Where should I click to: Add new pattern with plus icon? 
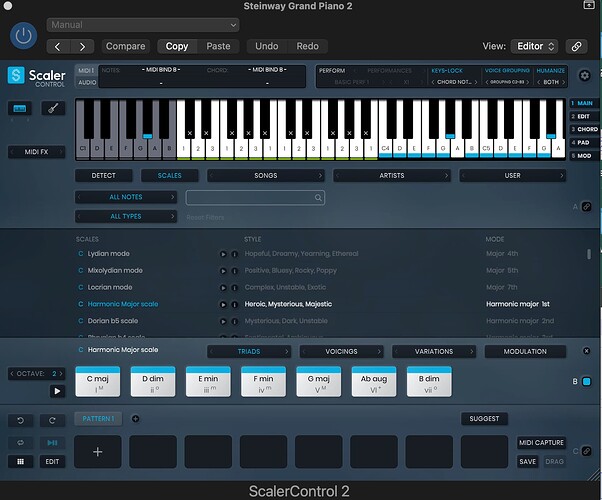pyautogui.click(x=136, y=419)
